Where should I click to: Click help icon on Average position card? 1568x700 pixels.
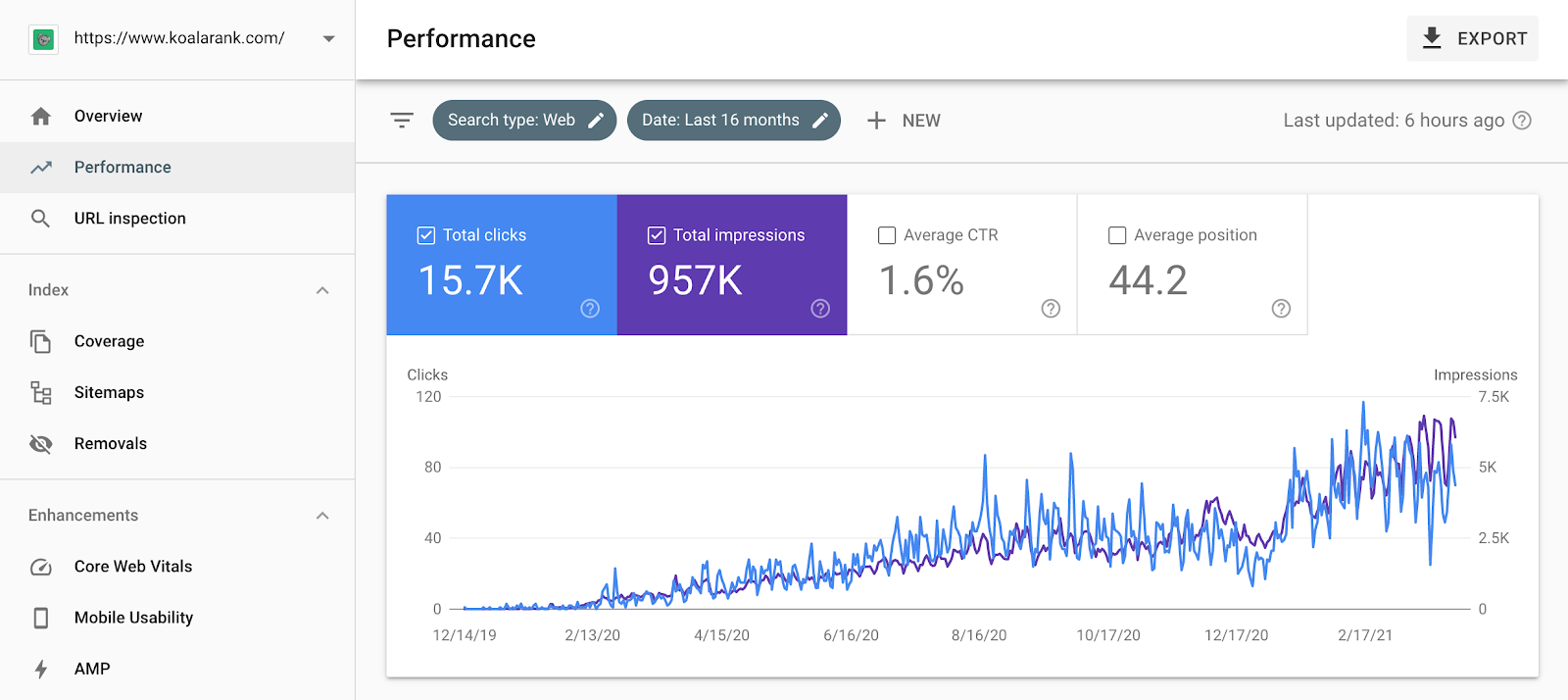(x=1281, y=309)
